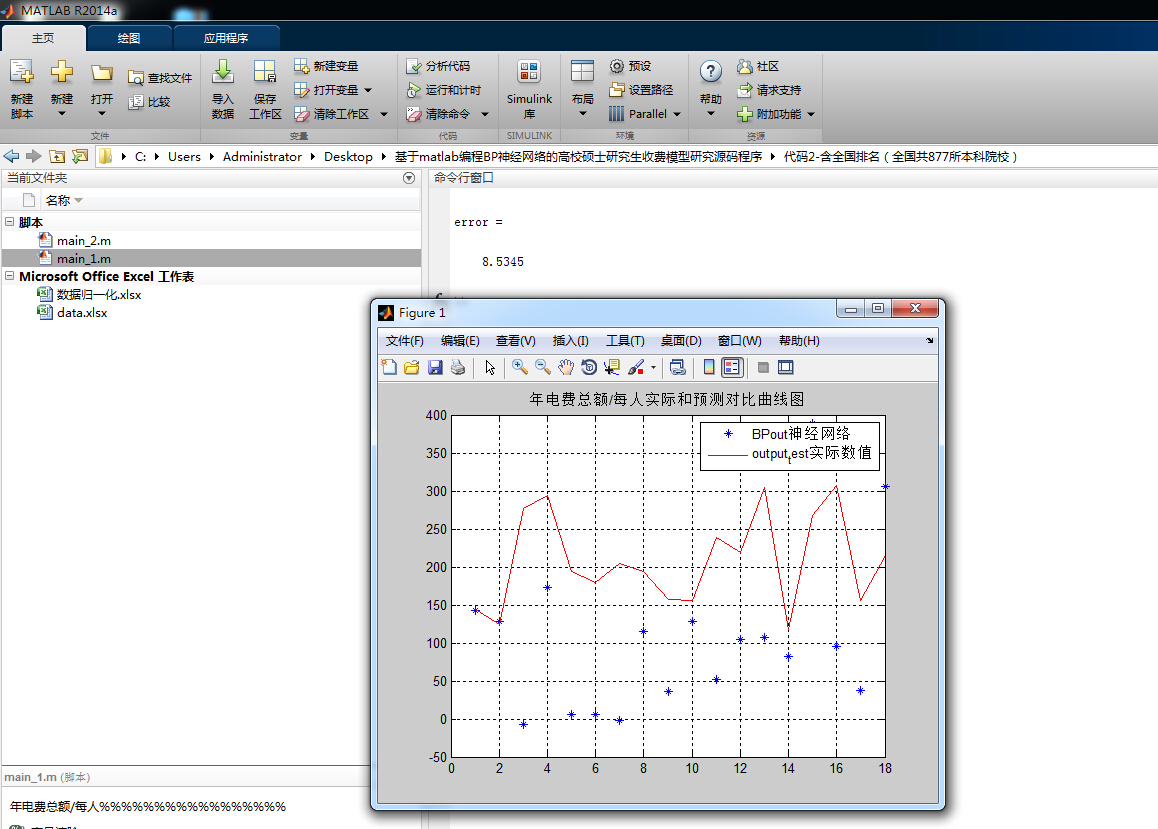Click Save Figure icon in Figure 1 toolbar
Viewport: 1158px width, 829px height.
(435, 367)
